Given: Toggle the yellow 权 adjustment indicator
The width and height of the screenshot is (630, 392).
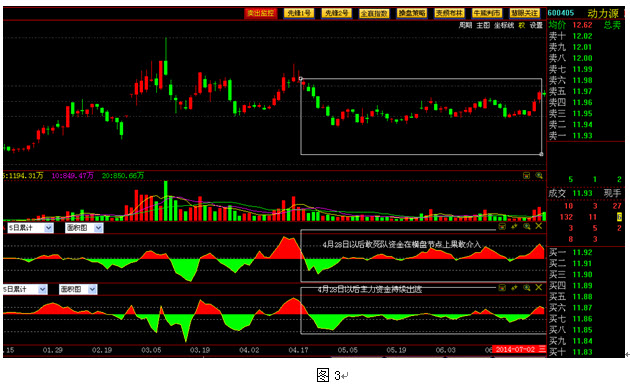Looking at the screenshot, I should click(522, 25).
